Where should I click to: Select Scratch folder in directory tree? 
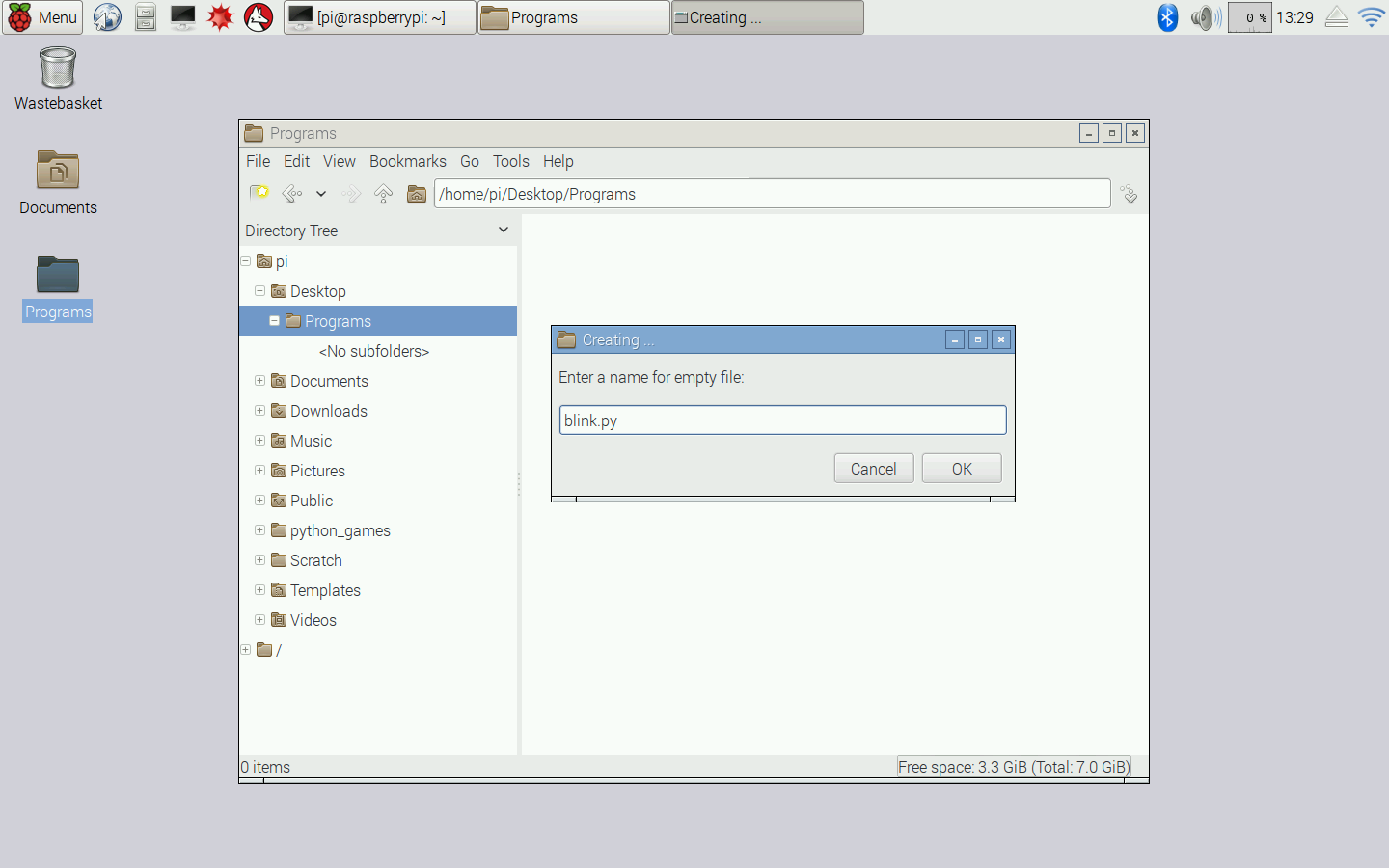(x=307, y=560)
